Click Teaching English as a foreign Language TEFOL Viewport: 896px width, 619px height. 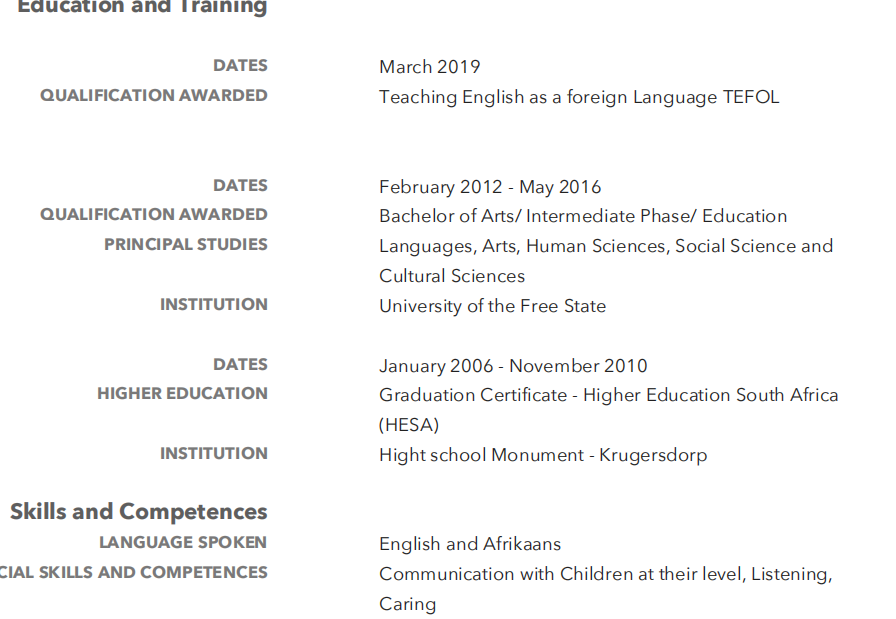[x=579, y=97]
